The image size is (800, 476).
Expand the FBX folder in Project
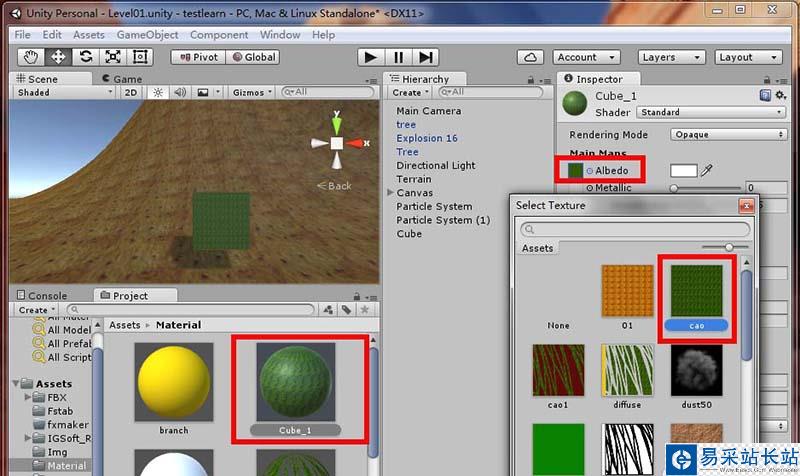coord(28,396)
